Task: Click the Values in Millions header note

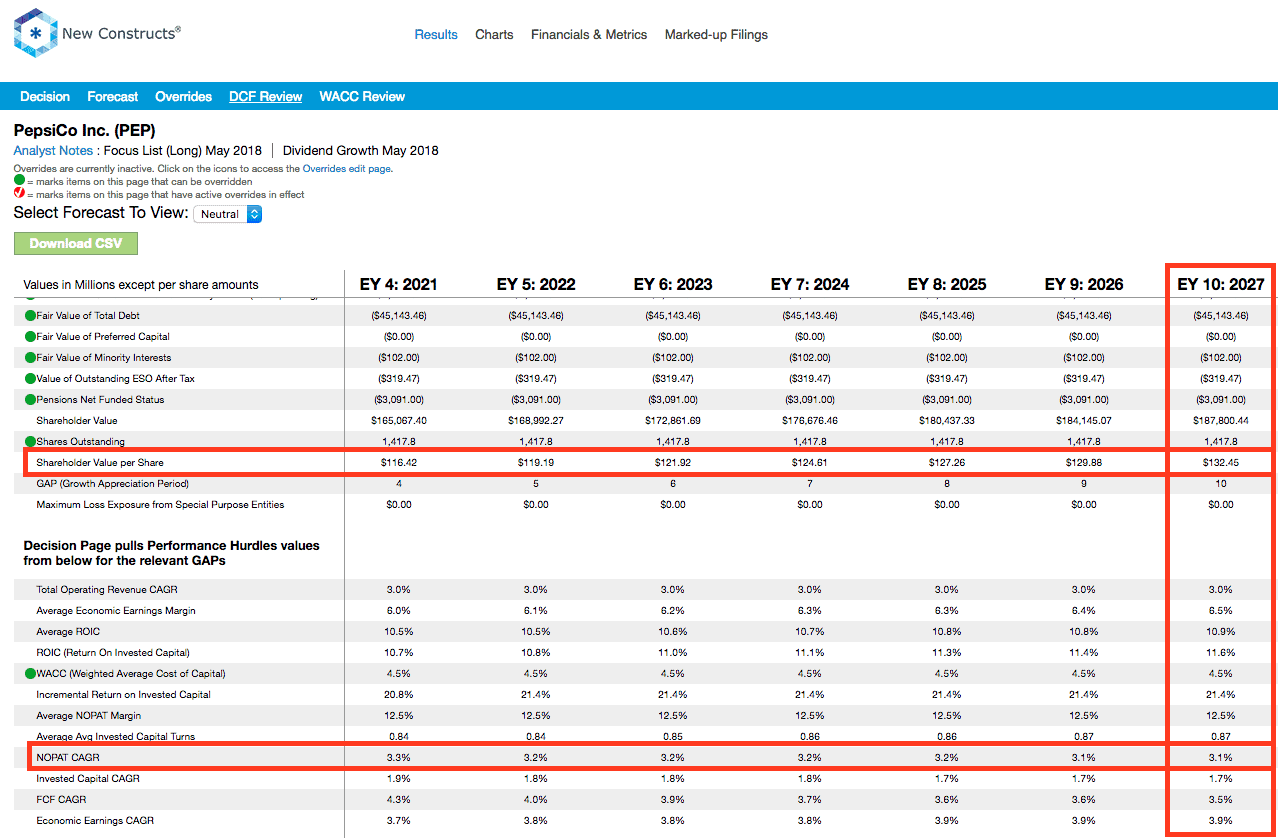Action: 141,284
